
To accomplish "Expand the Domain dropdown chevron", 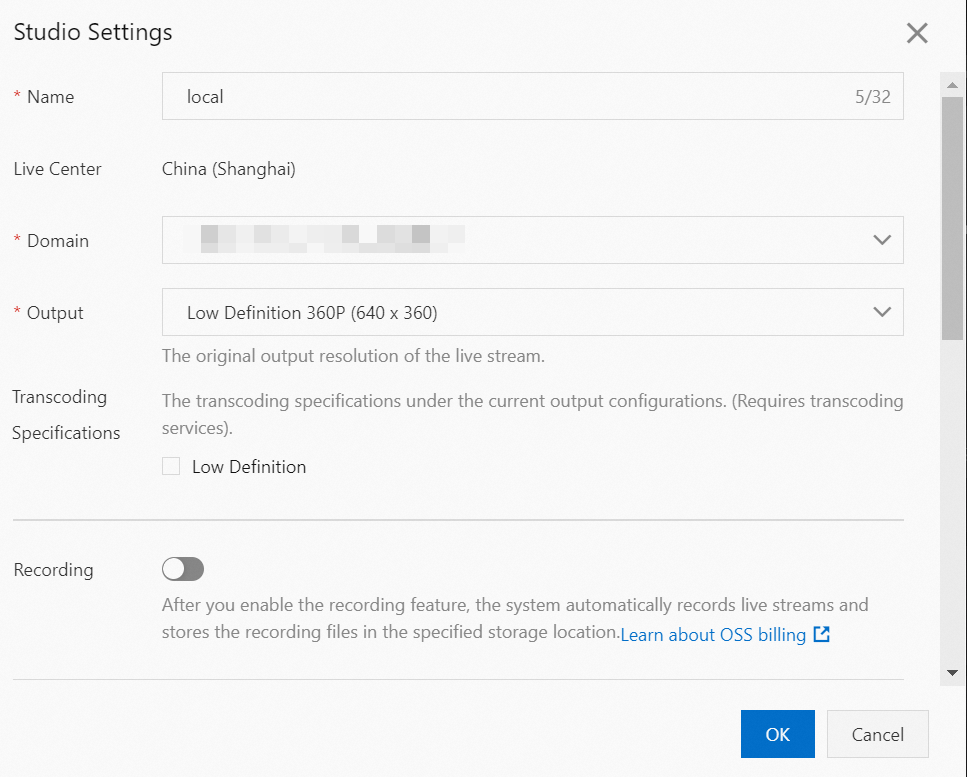I will [x=881, y=240].
